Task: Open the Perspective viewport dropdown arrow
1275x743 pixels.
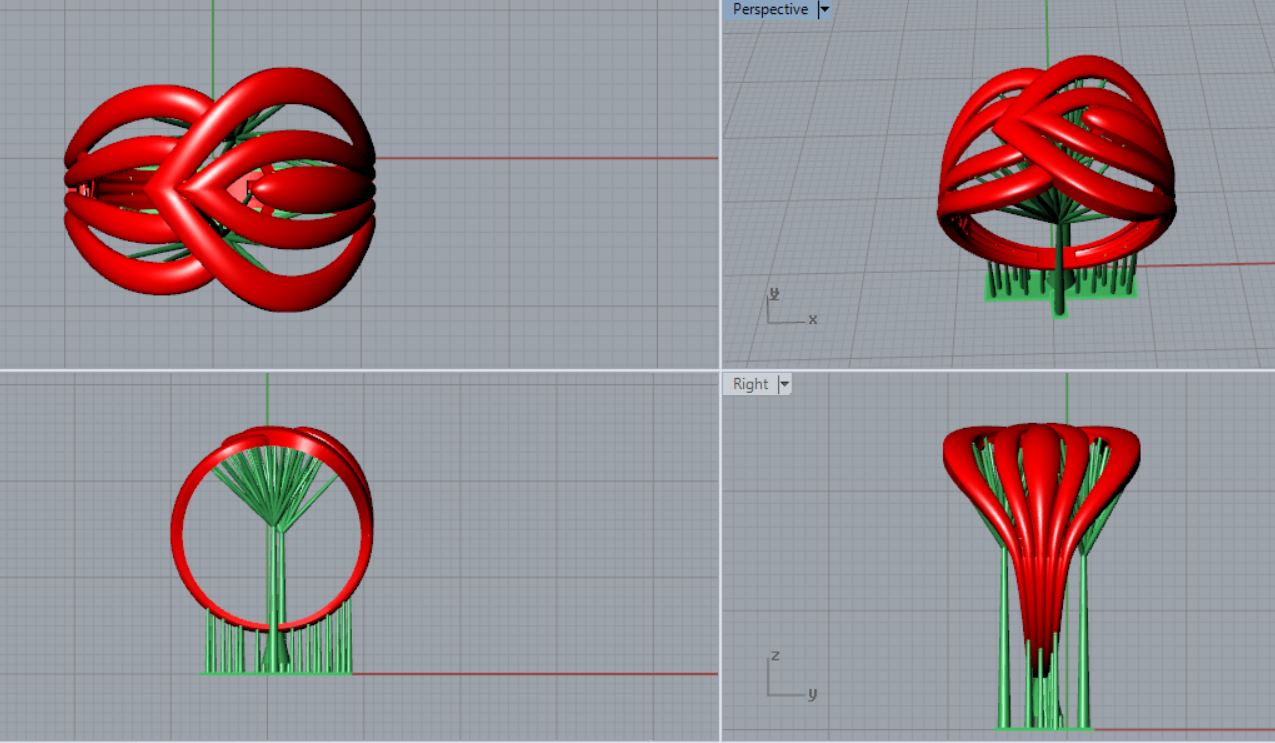Action: point(825,10)
